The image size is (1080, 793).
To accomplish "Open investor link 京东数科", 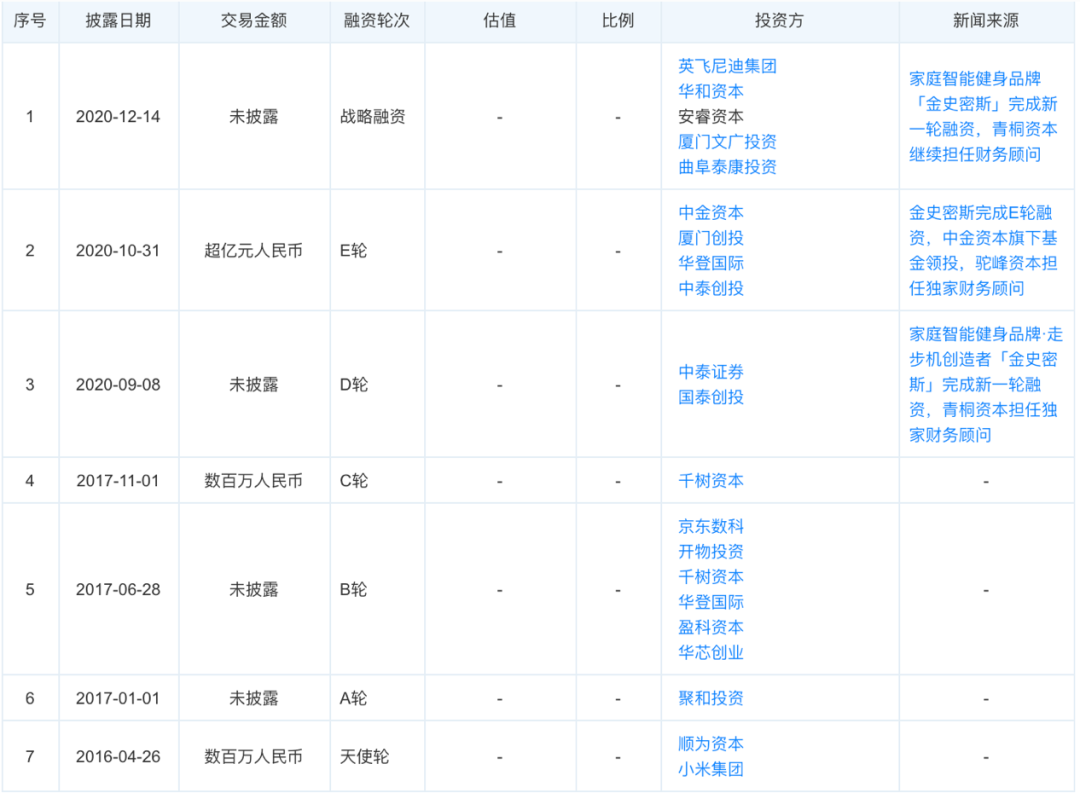I will pos(711,526).
